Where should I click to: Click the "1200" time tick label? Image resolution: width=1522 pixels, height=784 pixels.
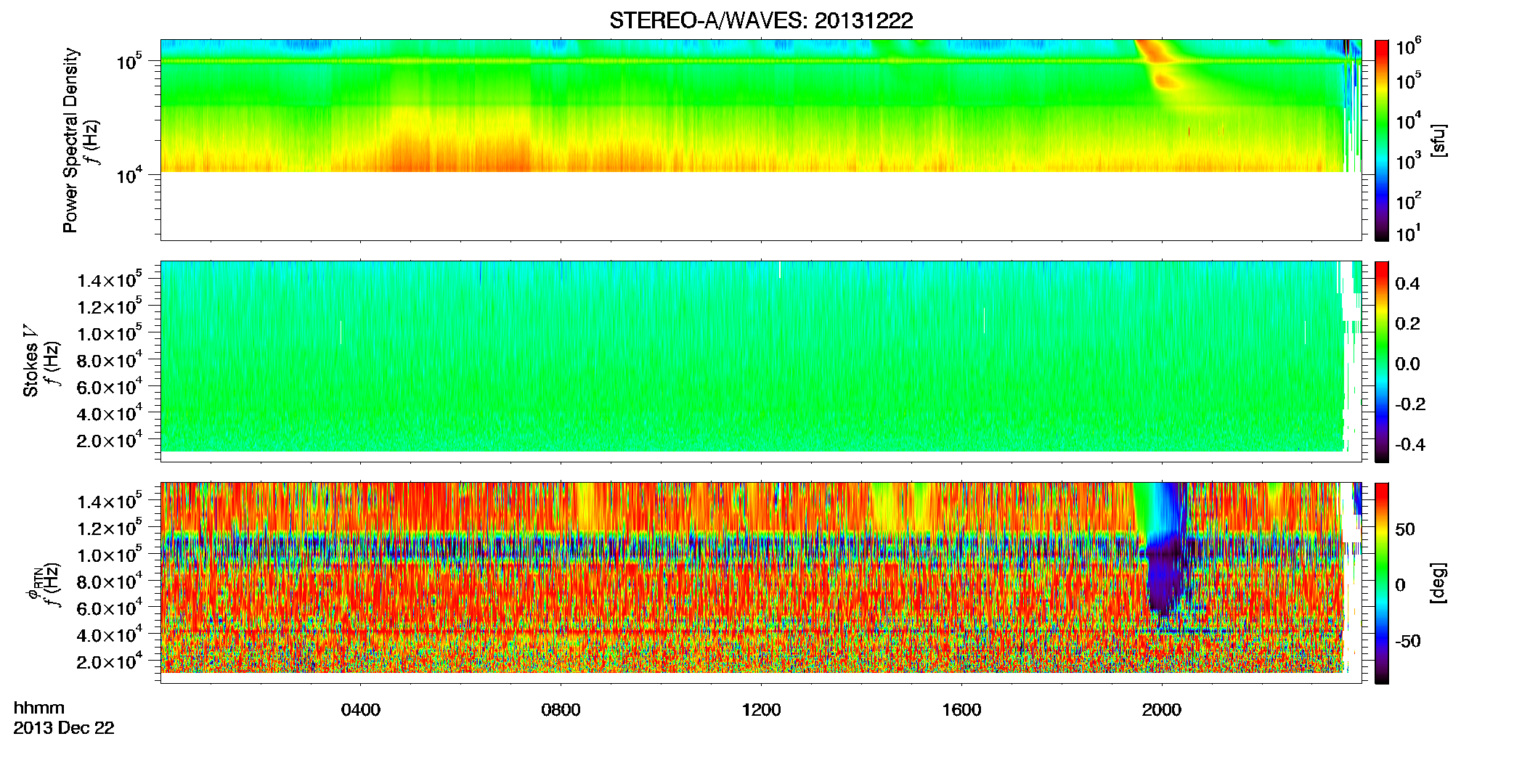(x=761, y=709)
